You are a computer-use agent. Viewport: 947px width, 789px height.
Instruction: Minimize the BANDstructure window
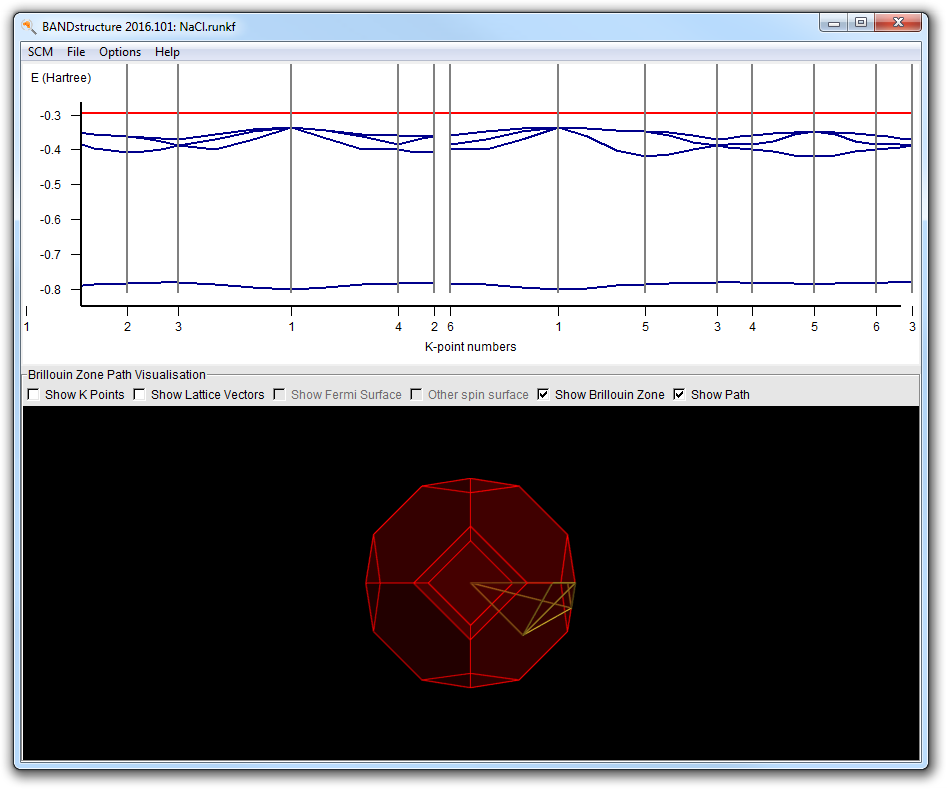(x=834, y=23)
